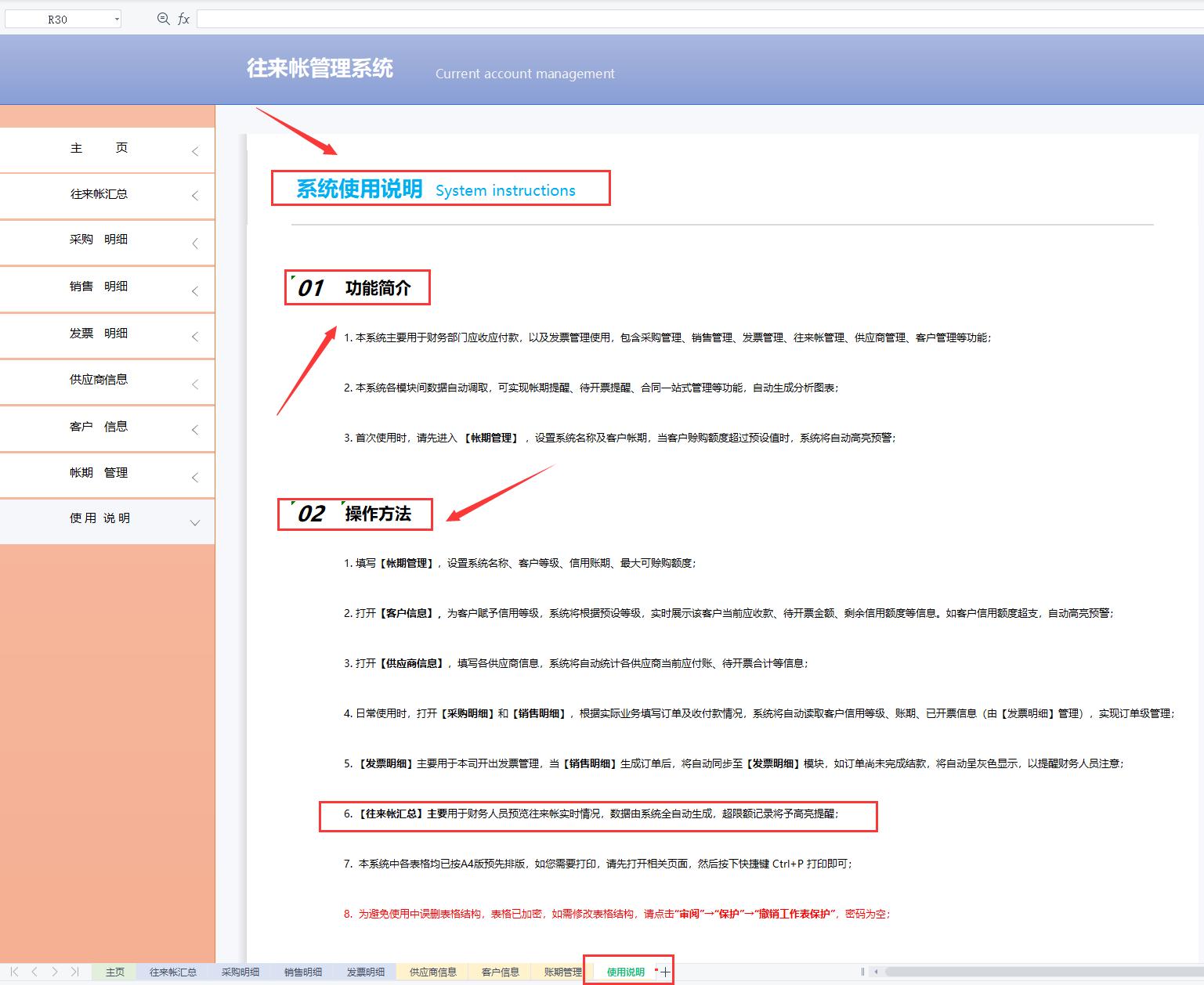Screen dimensions: 1204x985
Task: Switch to the 往来帐汇总 sheet tab
Action: pos(174,972)
